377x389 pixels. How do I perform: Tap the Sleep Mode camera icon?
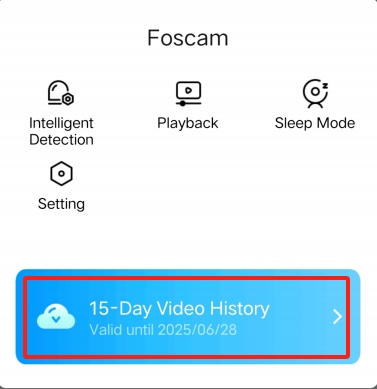coord(315,94)
